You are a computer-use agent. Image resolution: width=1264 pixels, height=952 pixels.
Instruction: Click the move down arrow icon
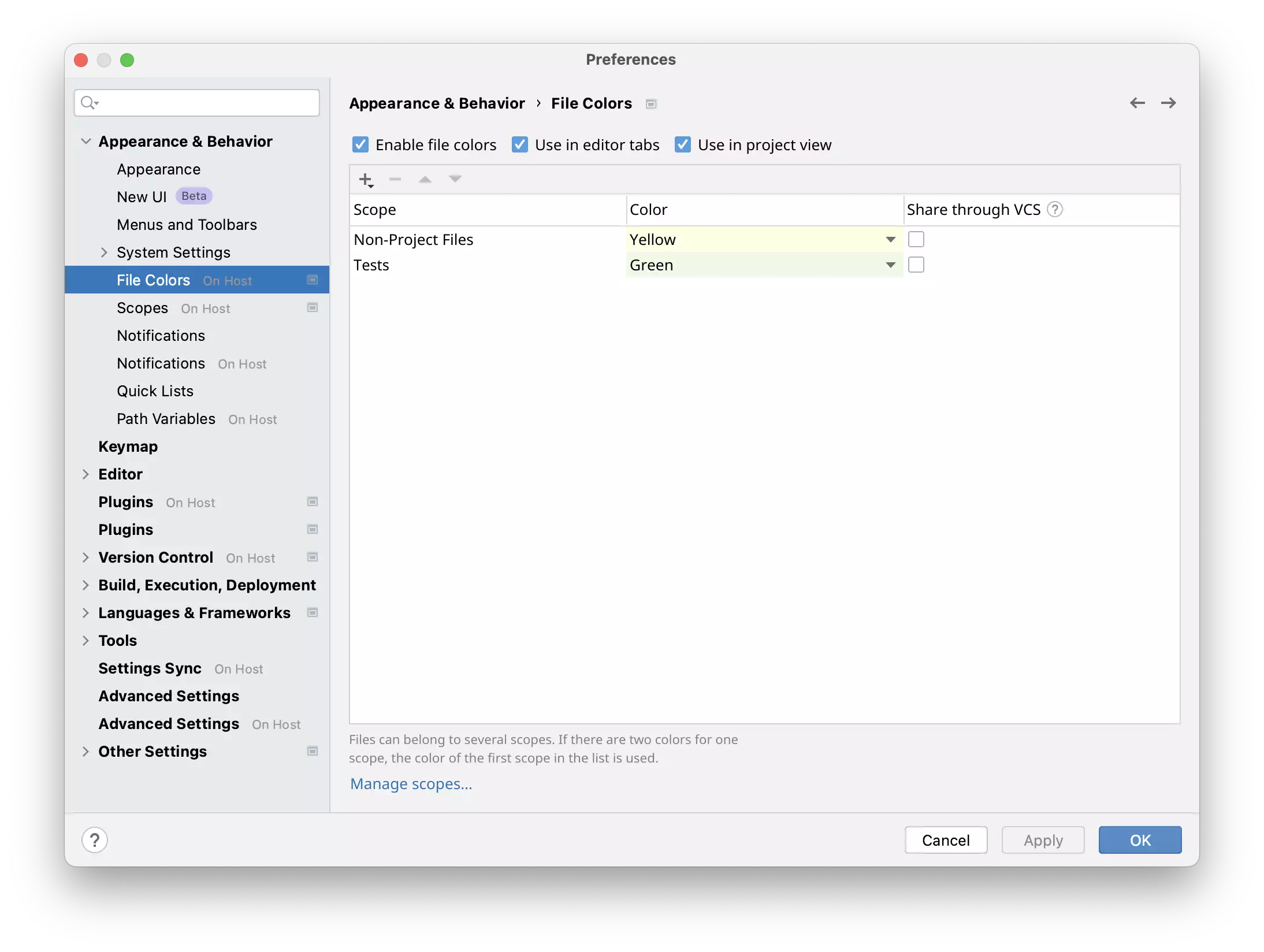455,179
